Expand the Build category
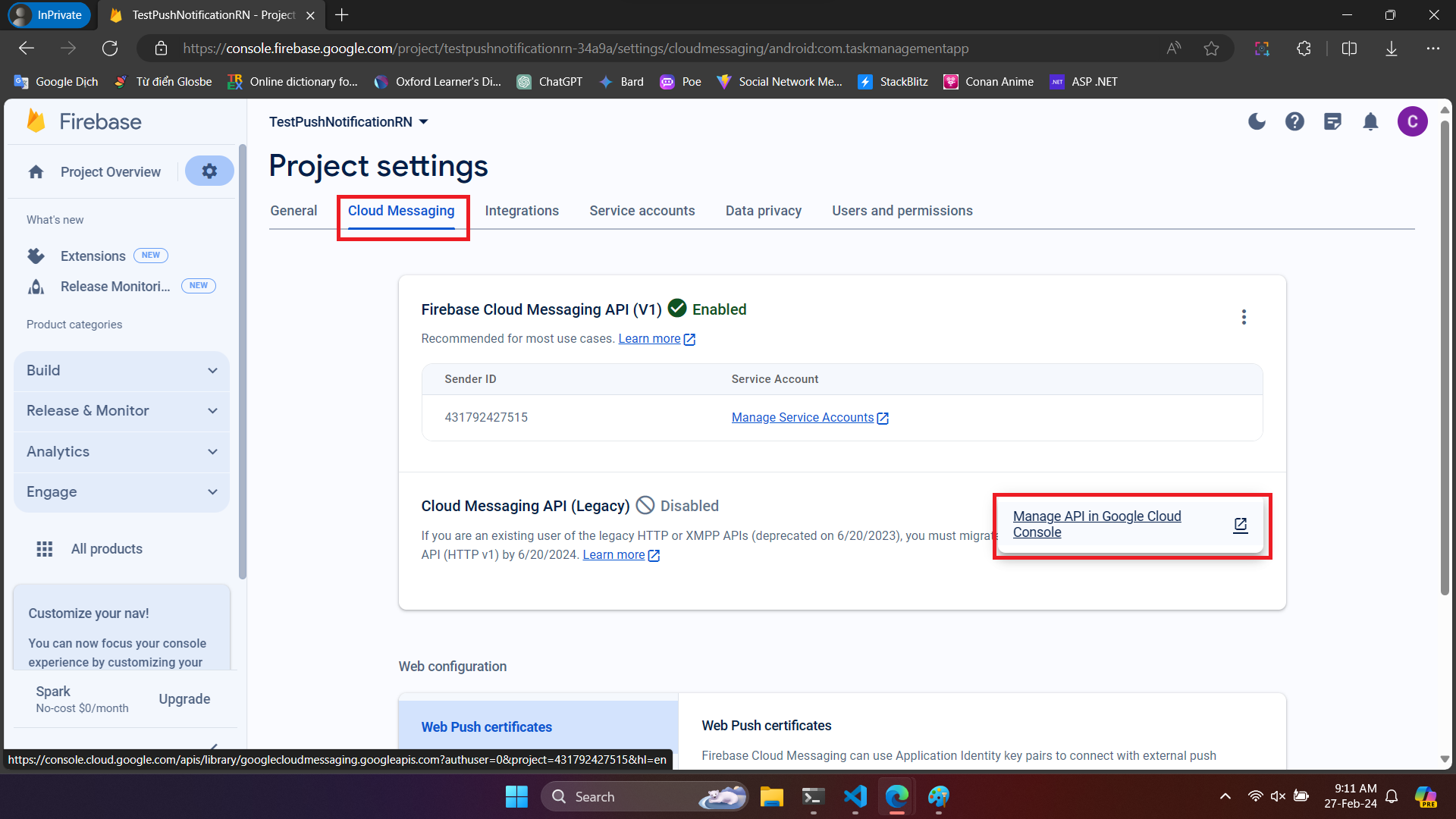The width and height of the screenshot is (1456, 819). click(x=121, y=371)
